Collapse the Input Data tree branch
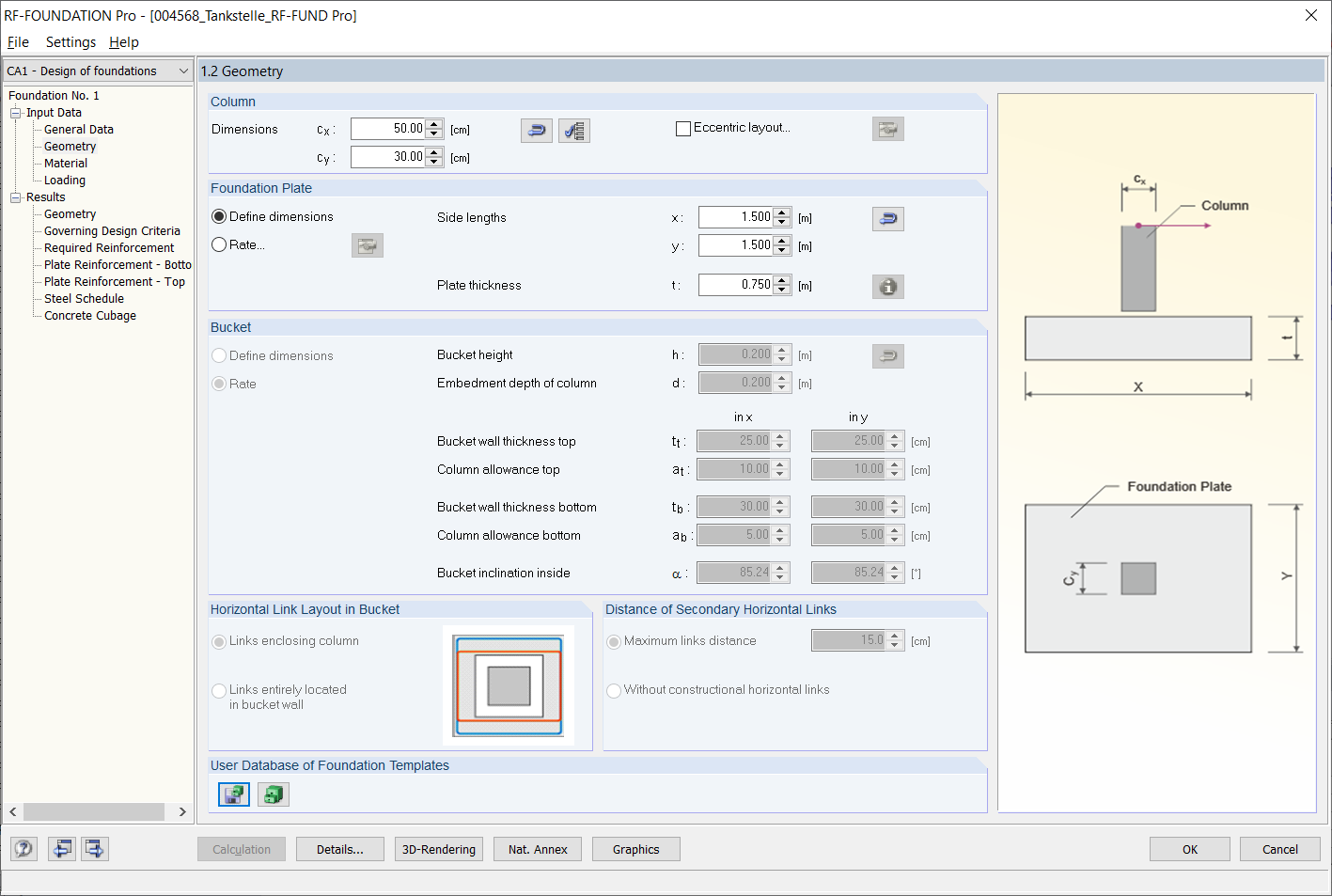Screen dimensions: 1332x896 point(15,112)
